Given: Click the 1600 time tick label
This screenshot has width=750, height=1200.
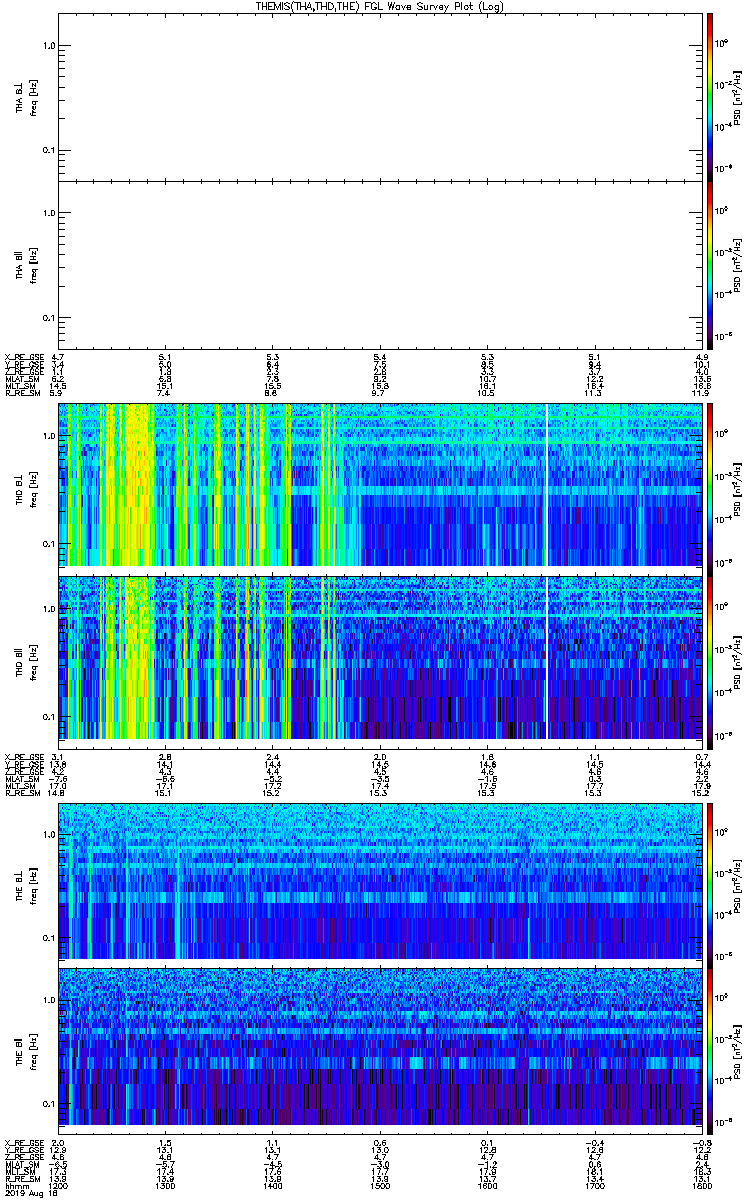Looking at the screenshot, I should pos(487,1185).
